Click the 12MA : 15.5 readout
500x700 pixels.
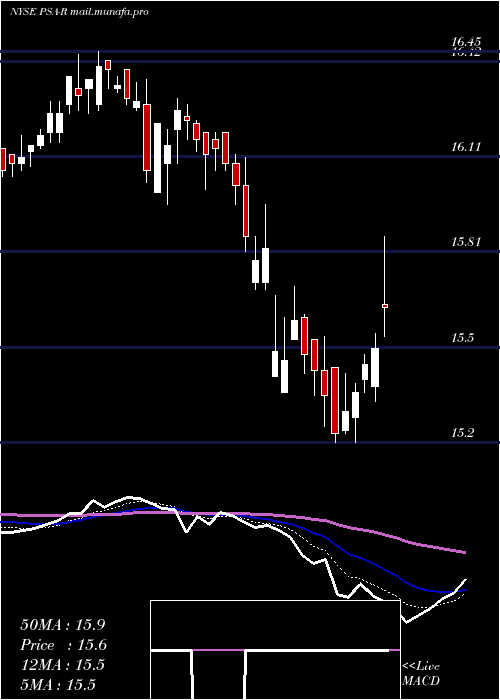pos(62,665)
